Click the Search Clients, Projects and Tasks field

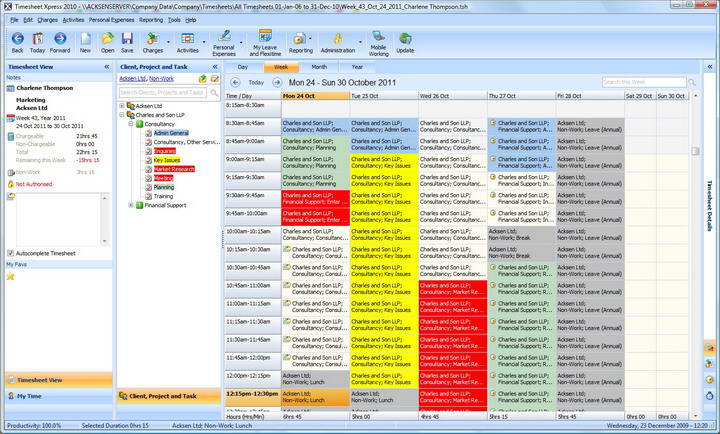[163, 93]
